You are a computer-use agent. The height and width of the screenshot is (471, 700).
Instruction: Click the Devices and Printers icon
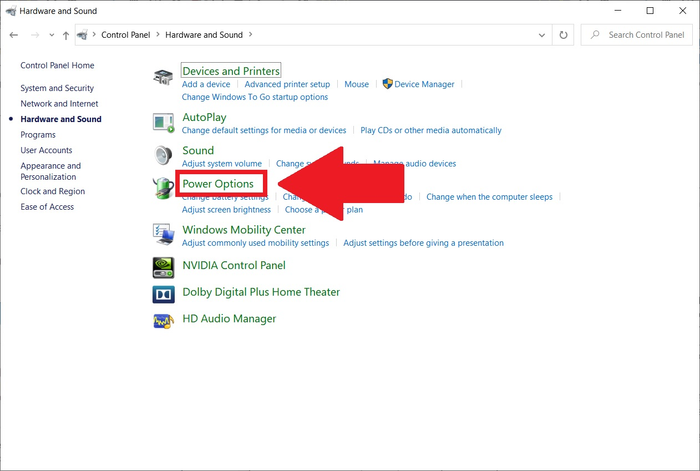coord(163,77)
